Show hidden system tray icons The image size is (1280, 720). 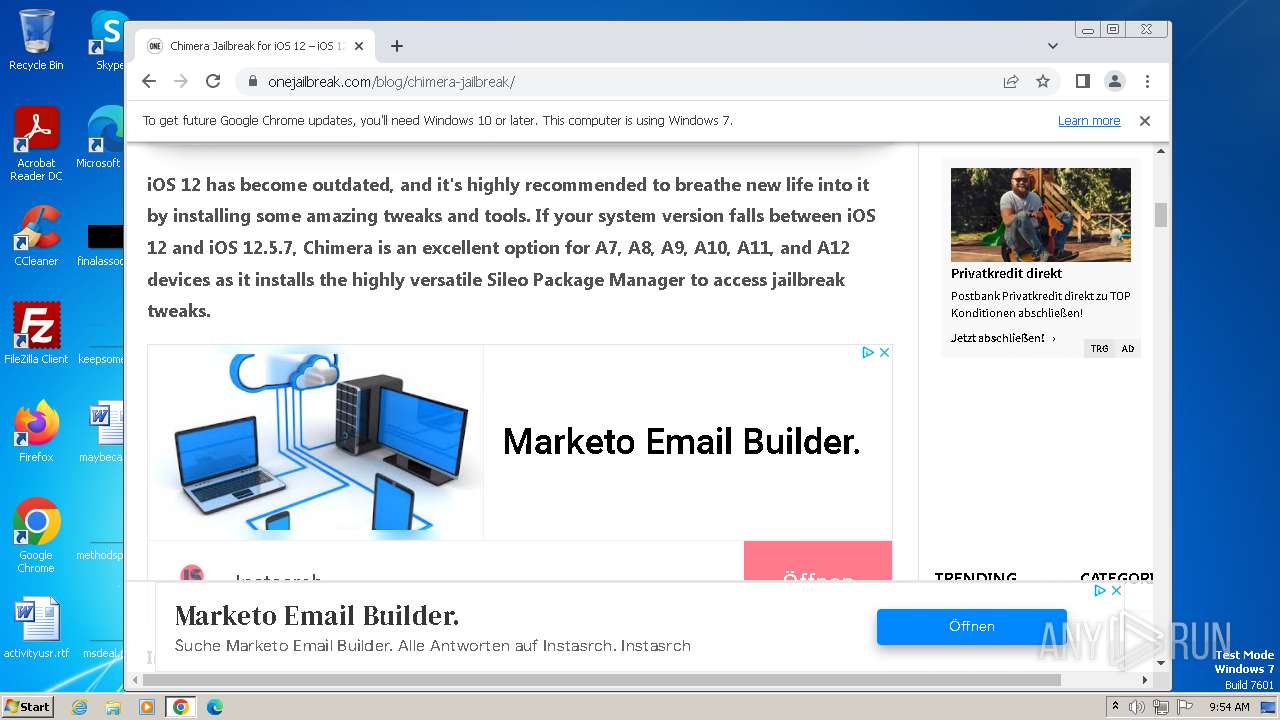(x=1115, y=707)
